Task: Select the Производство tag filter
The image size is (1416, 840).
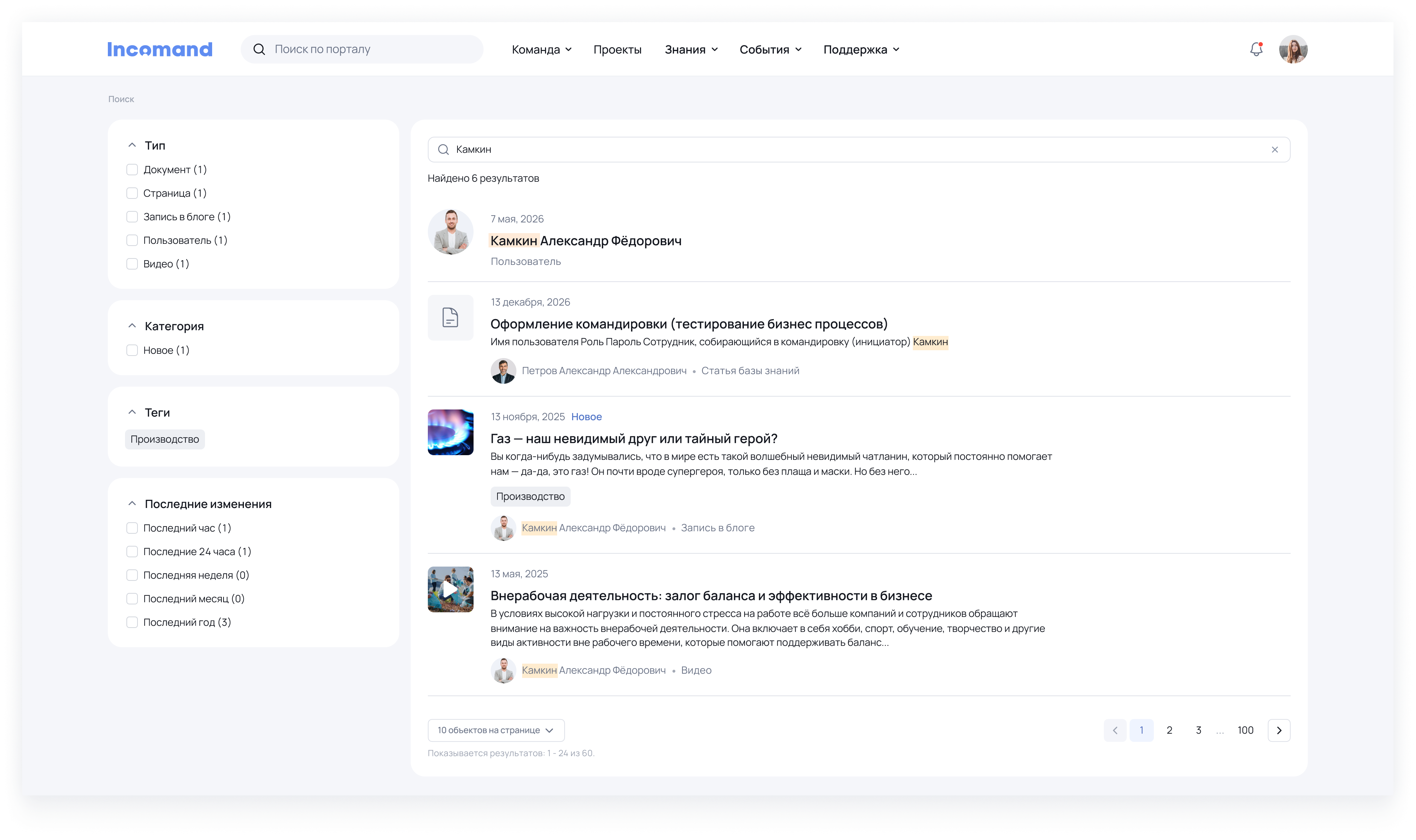Action: [165, 439]
